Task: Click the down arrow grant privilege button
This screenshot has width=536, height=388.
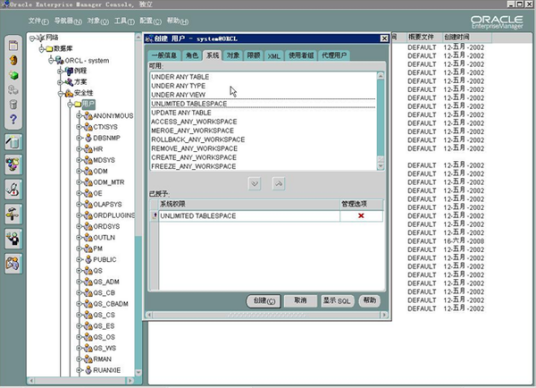Action: pos(254,184)
